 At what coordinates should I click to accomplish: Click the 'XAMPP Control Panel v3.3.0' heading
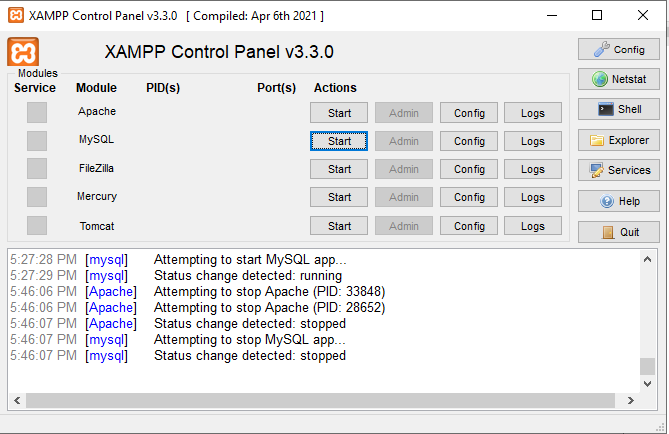[x=219, y=52]
